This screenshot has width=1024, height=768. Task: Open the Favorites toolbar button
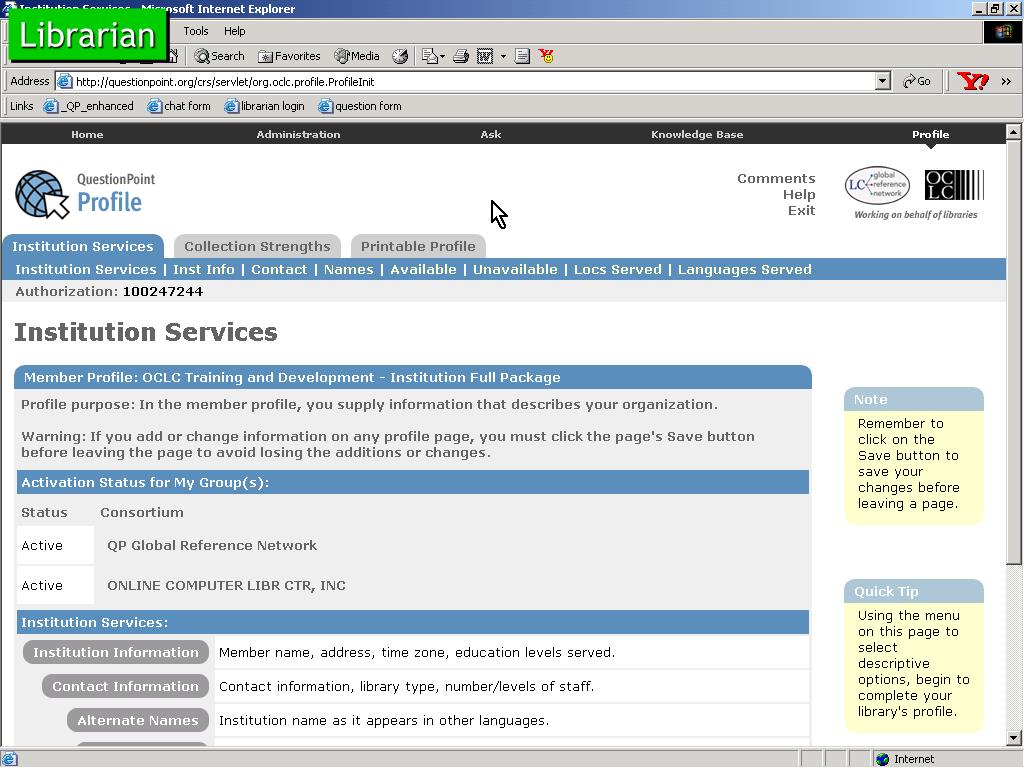pos(289,56)
